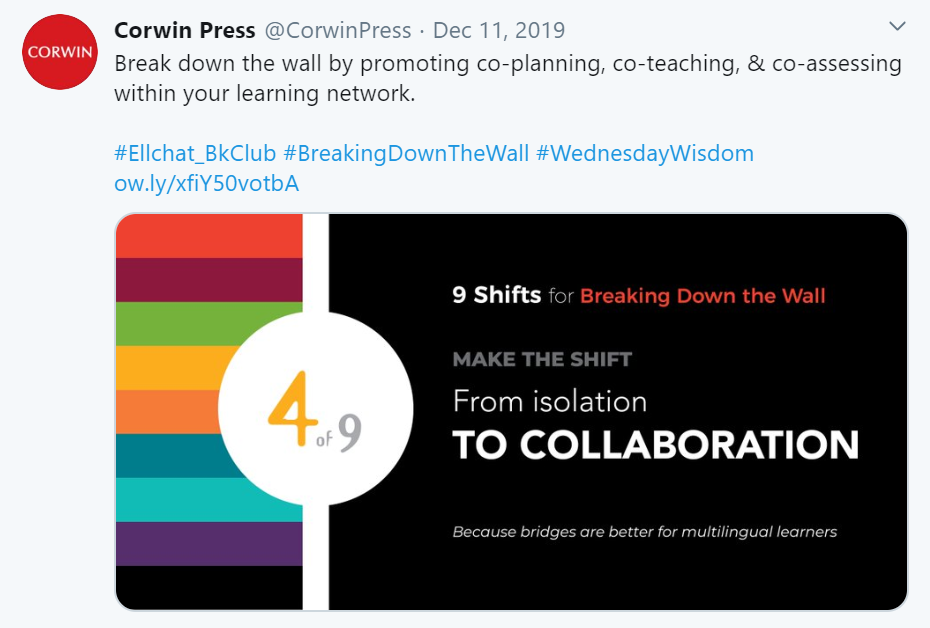The height and width of the screenshot is (628, 930).
Task: Open the ow.ly/xfiY50votbA short link
Action: [x=206, y=184]
